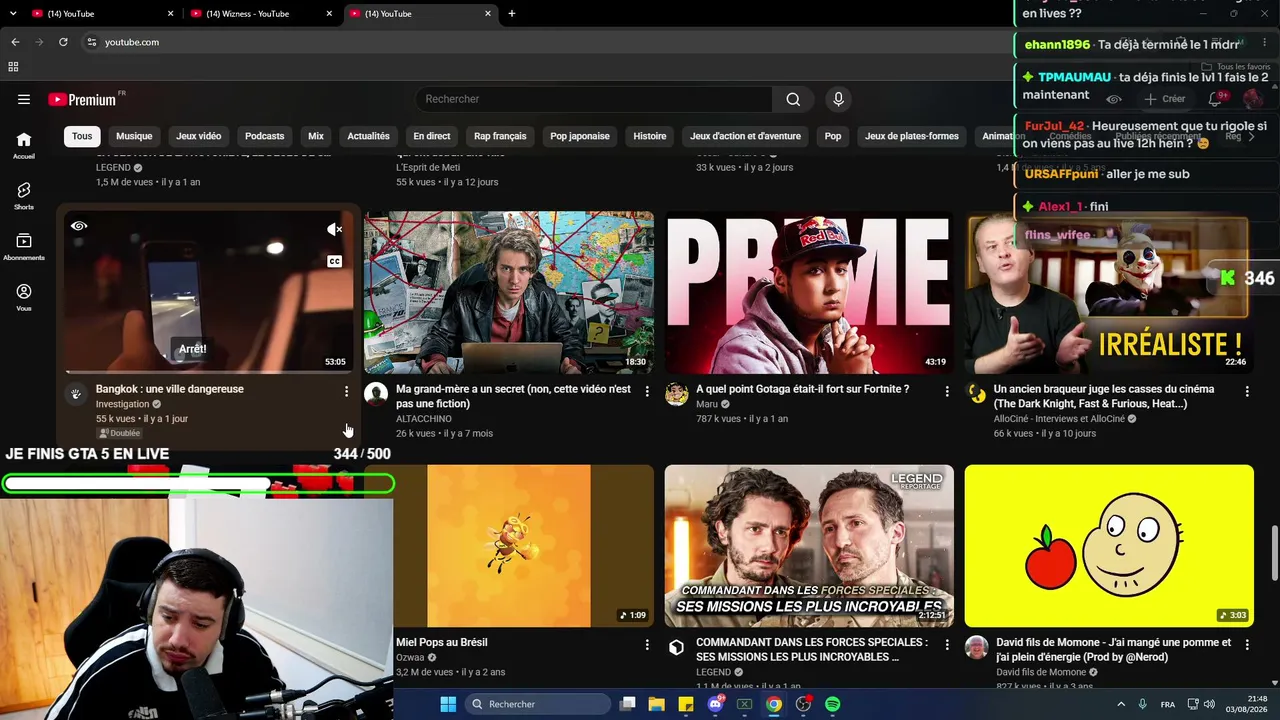Open the Maru channel avatar
Image resolution: width=1280 pixels, height=720 pixels.
pyautogui.click(x=676, y=393)
